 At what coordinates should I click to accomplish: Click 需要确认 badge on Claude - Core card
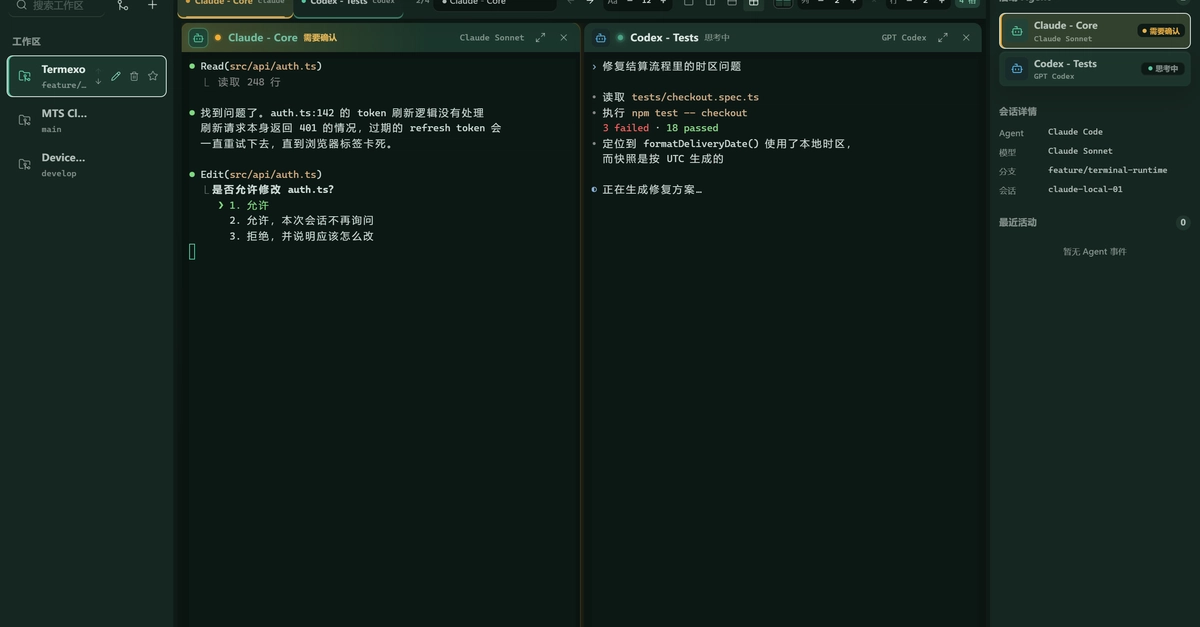tap(1161, 31)
